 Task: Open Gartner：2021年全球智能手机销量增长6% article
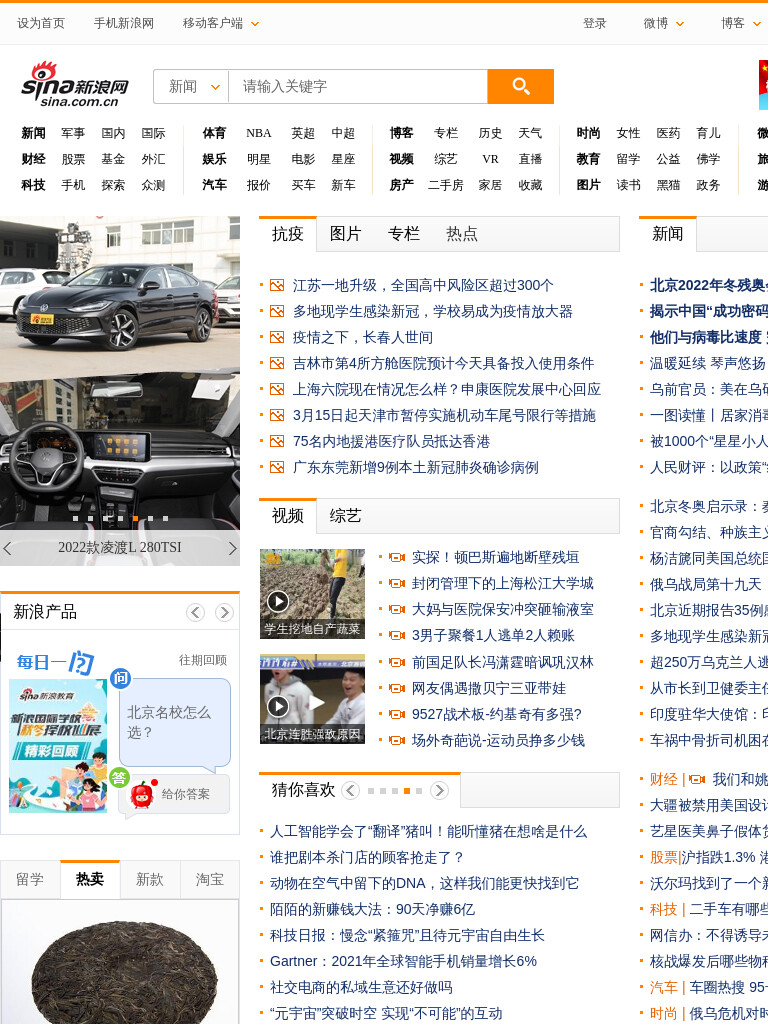pos(403,961)
